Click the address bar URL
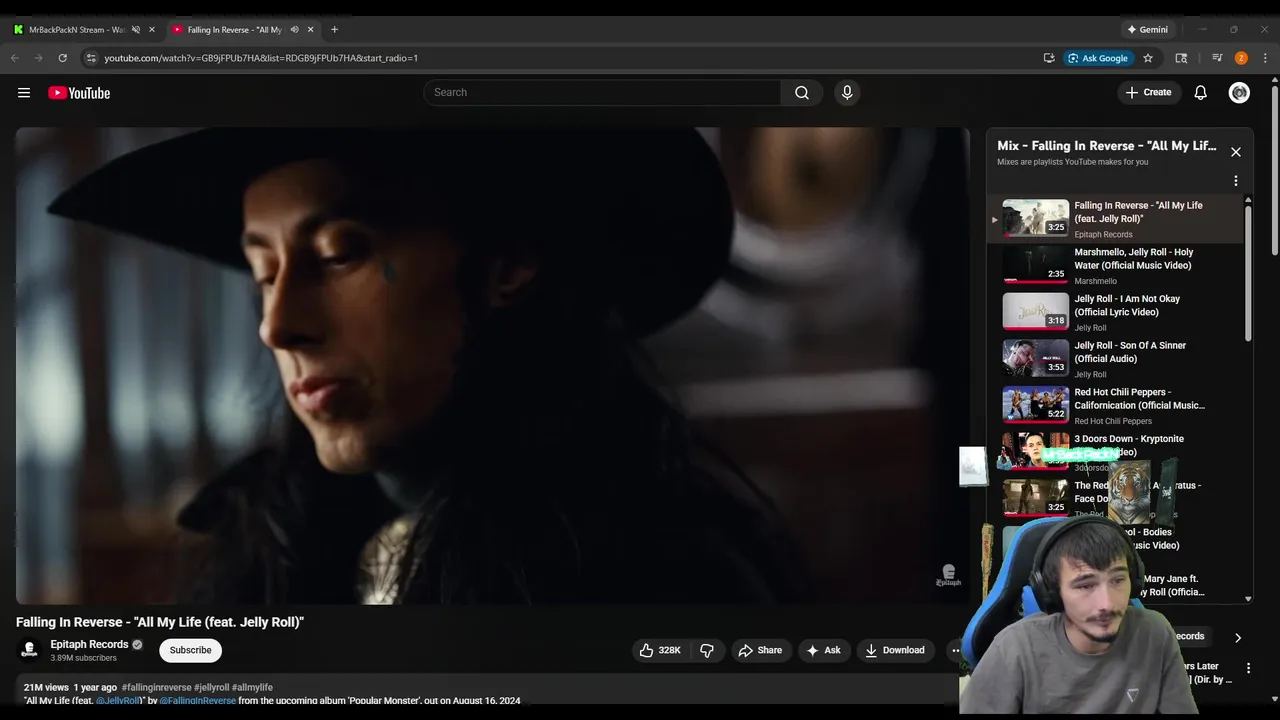The width and height of the screenshot is (1280, 720). (261, 58)
